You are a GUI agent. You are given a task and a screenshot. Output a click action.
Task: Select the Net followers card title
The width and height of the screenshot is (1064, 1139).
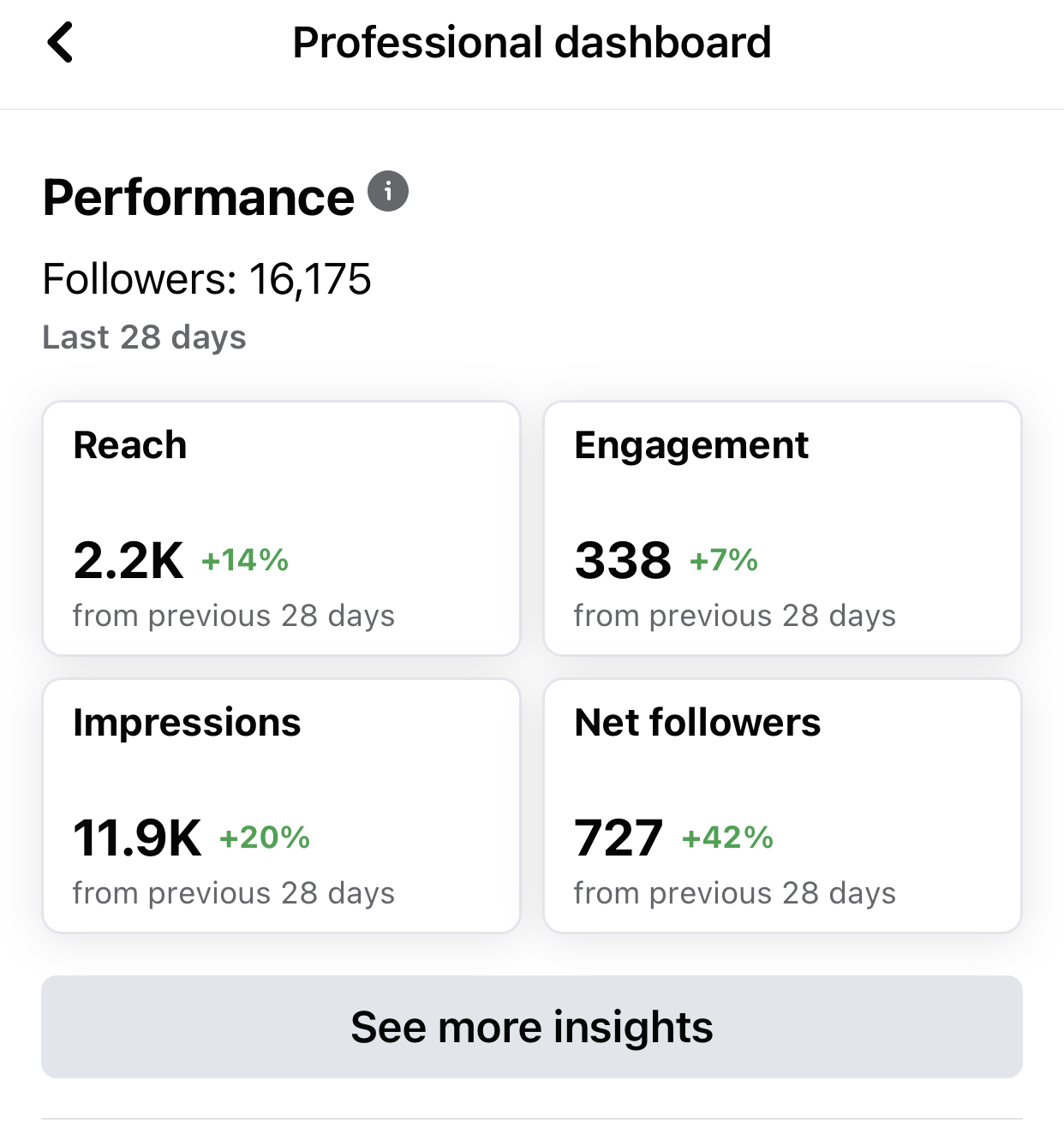pyautogui.click(x=697, y=723)
